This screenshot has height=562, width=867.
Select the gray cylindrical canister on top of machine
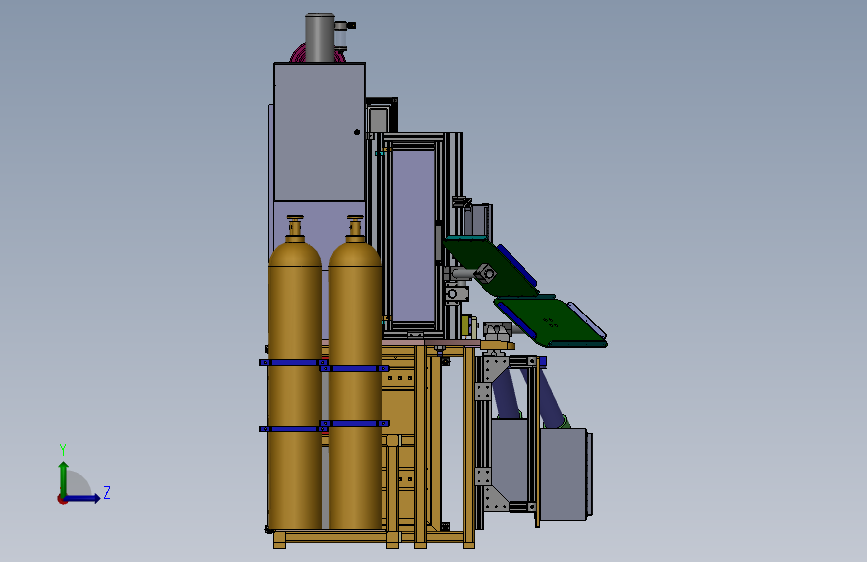[320, 38]
